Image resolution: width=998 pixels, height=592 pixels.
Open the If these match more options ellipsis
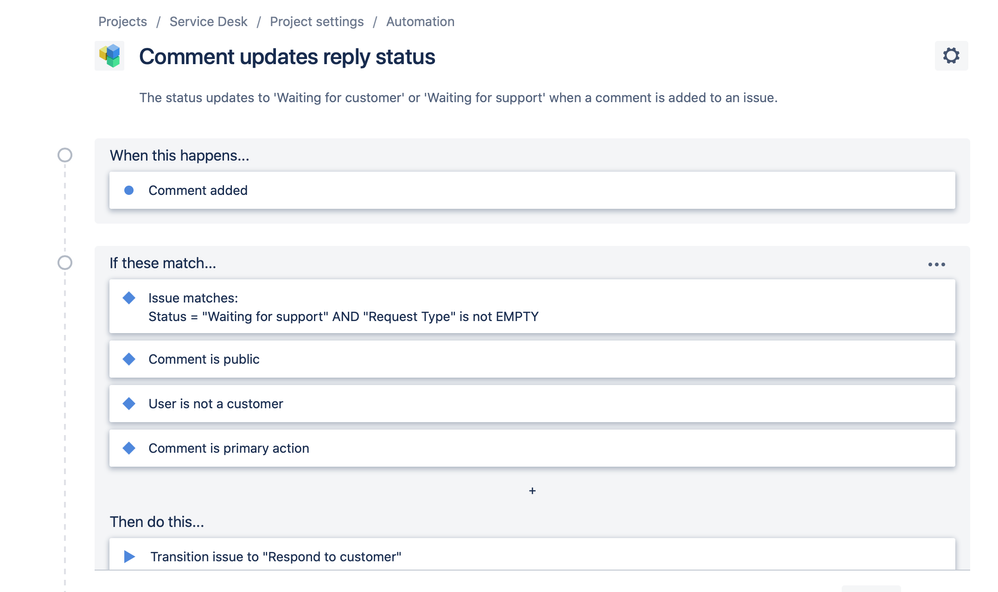point(936,264)
